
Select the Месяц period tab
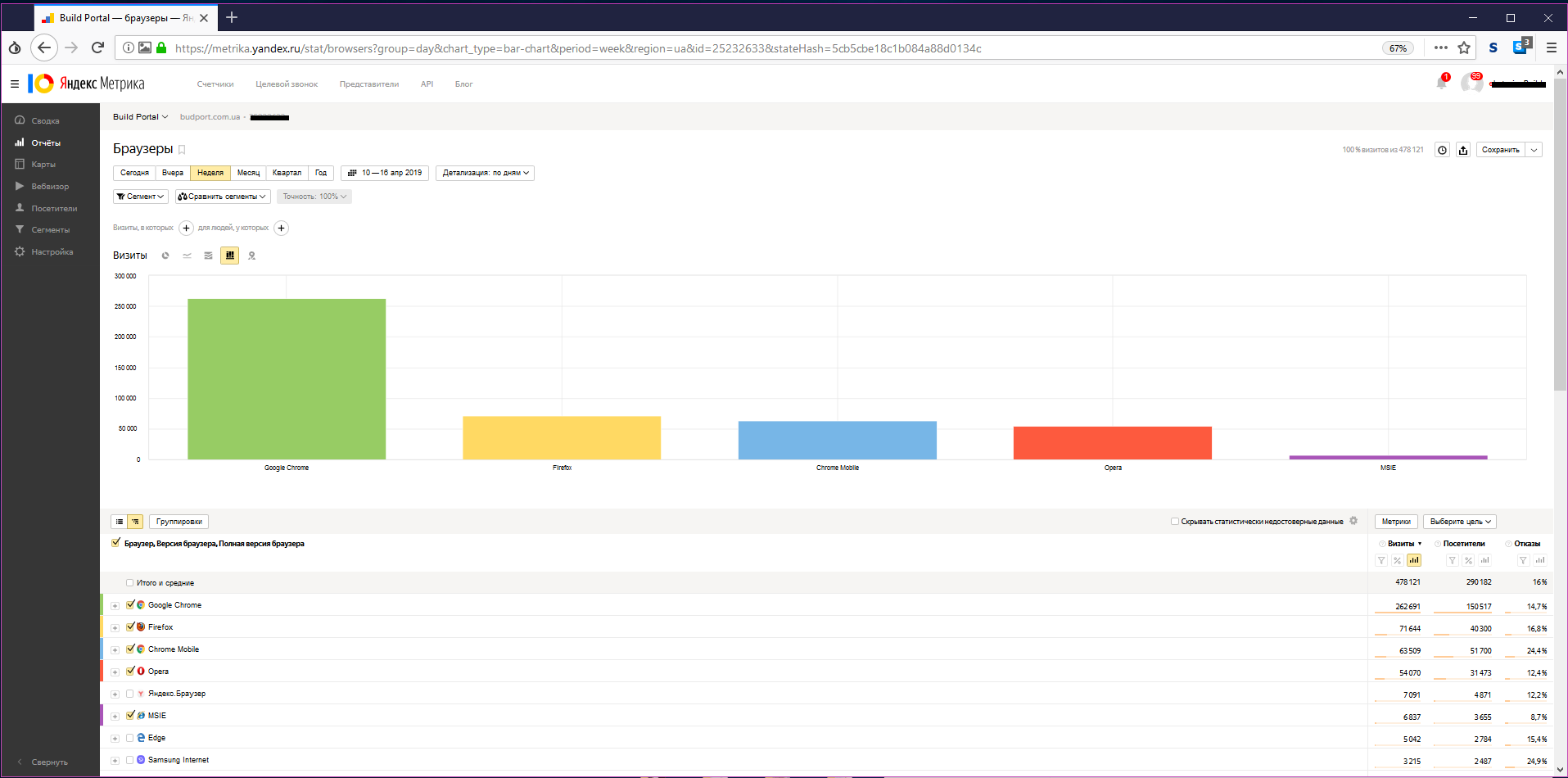click(x=248, y=173)
